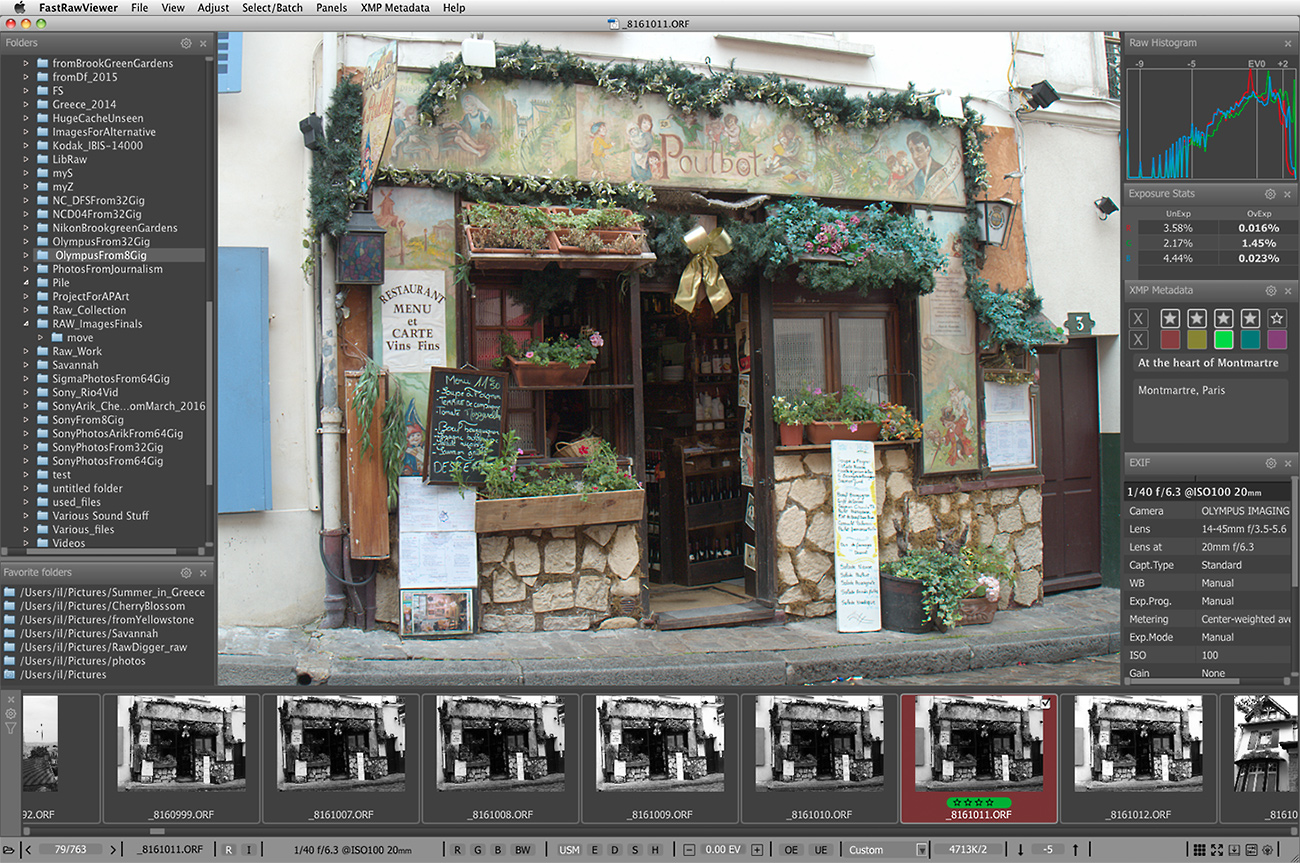Click the grid view icon in status bar
Image resolution: width=1300 pixels, height=863 pixels.
(1199, 850)
